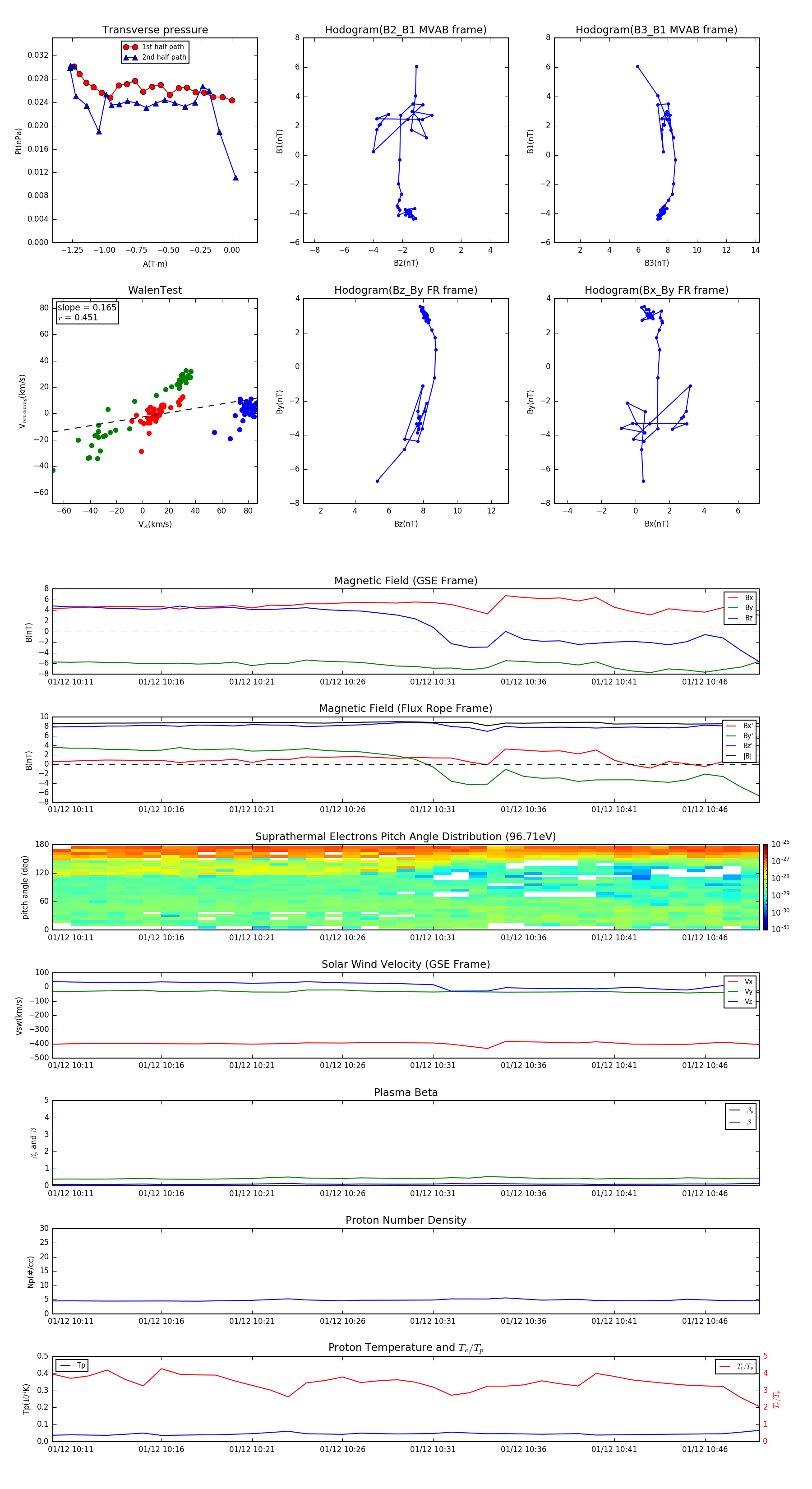The height and width of the screenshot is (1489, 812).
Task: Click 'Tp' legend in temperature plot
Action: point(73,1365)
